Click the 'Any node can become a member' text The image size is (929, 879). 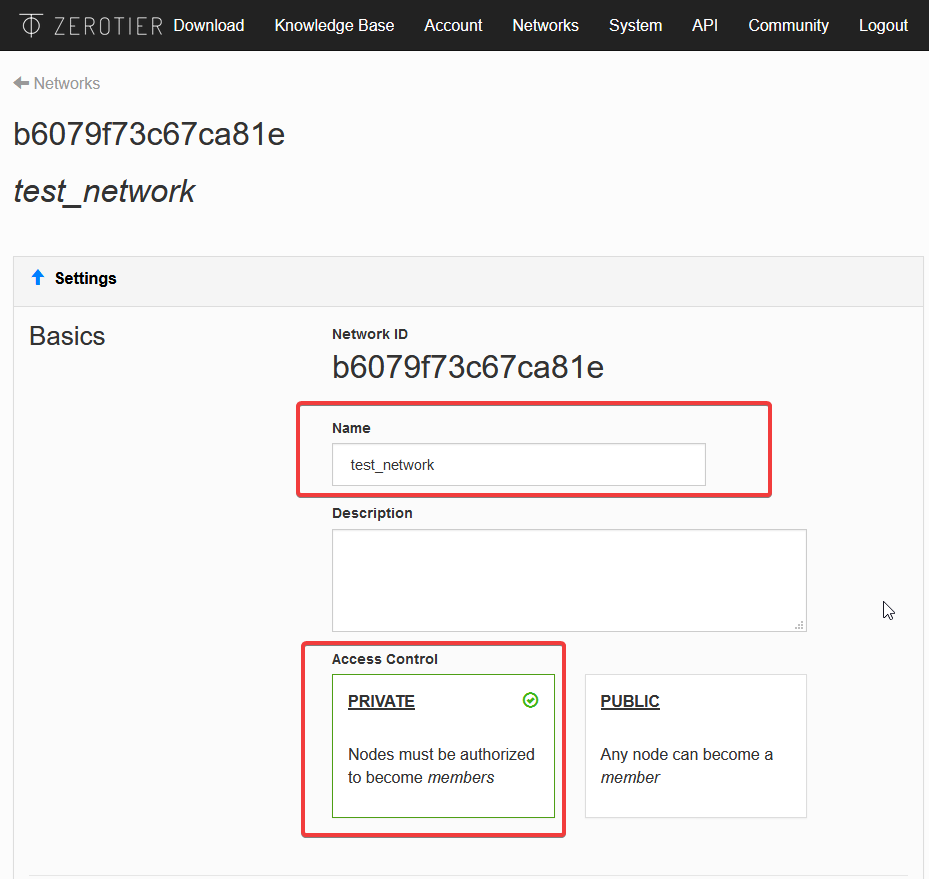tap(687, 766)
